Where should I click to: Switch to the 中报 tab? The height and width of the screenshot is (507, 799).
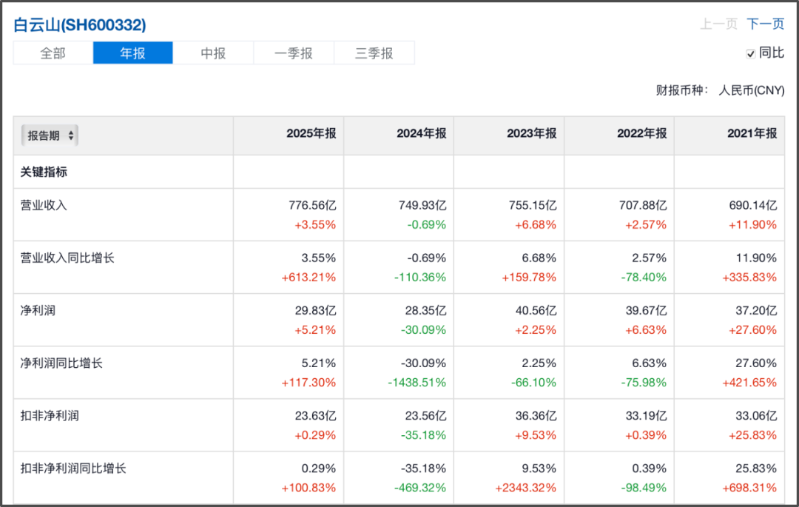click(213, 53)
